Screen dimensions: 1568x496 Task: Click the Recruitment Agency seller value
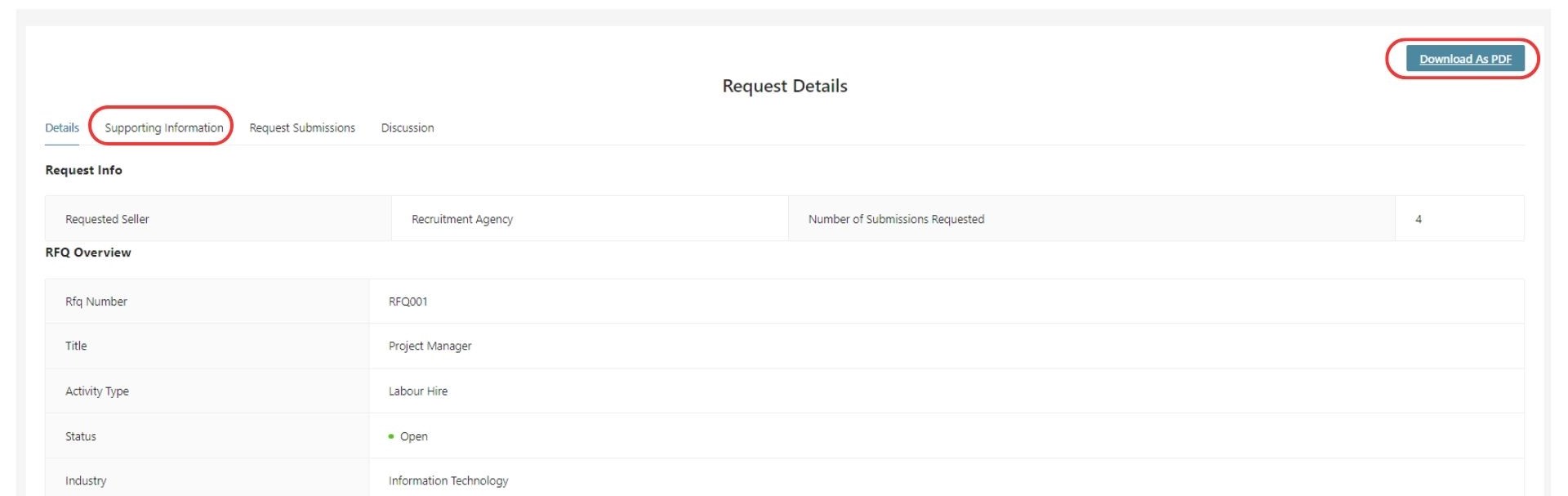tap(462, 219)
